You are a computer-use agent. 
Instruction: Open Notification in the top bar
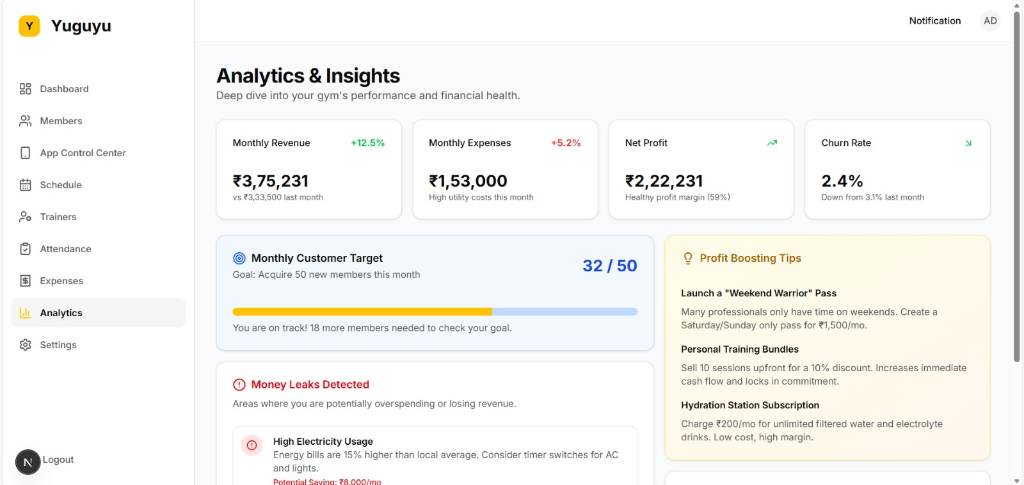[x=934, y=21]
